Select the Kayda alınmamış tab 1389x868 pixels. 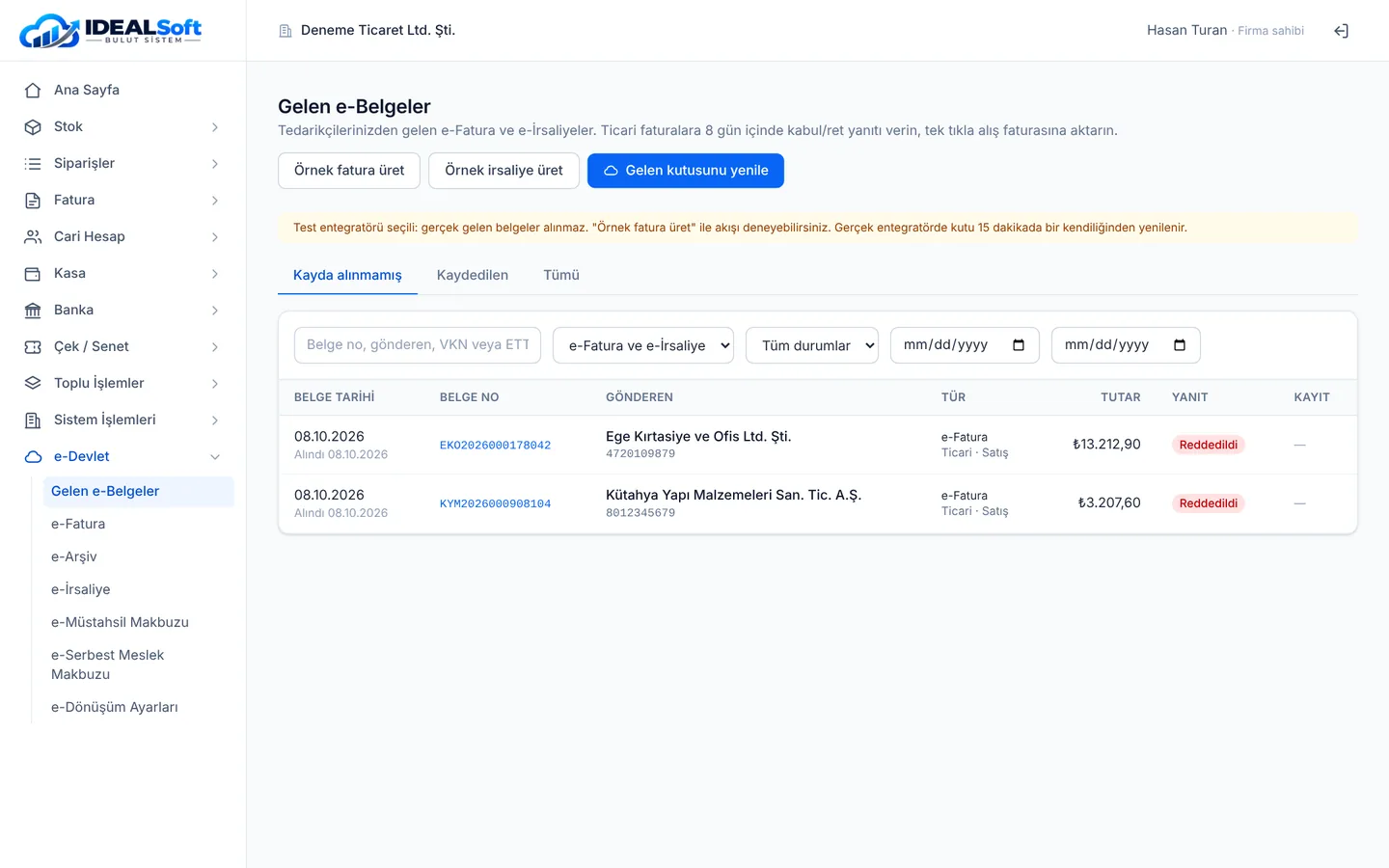(x=347, y=275)
